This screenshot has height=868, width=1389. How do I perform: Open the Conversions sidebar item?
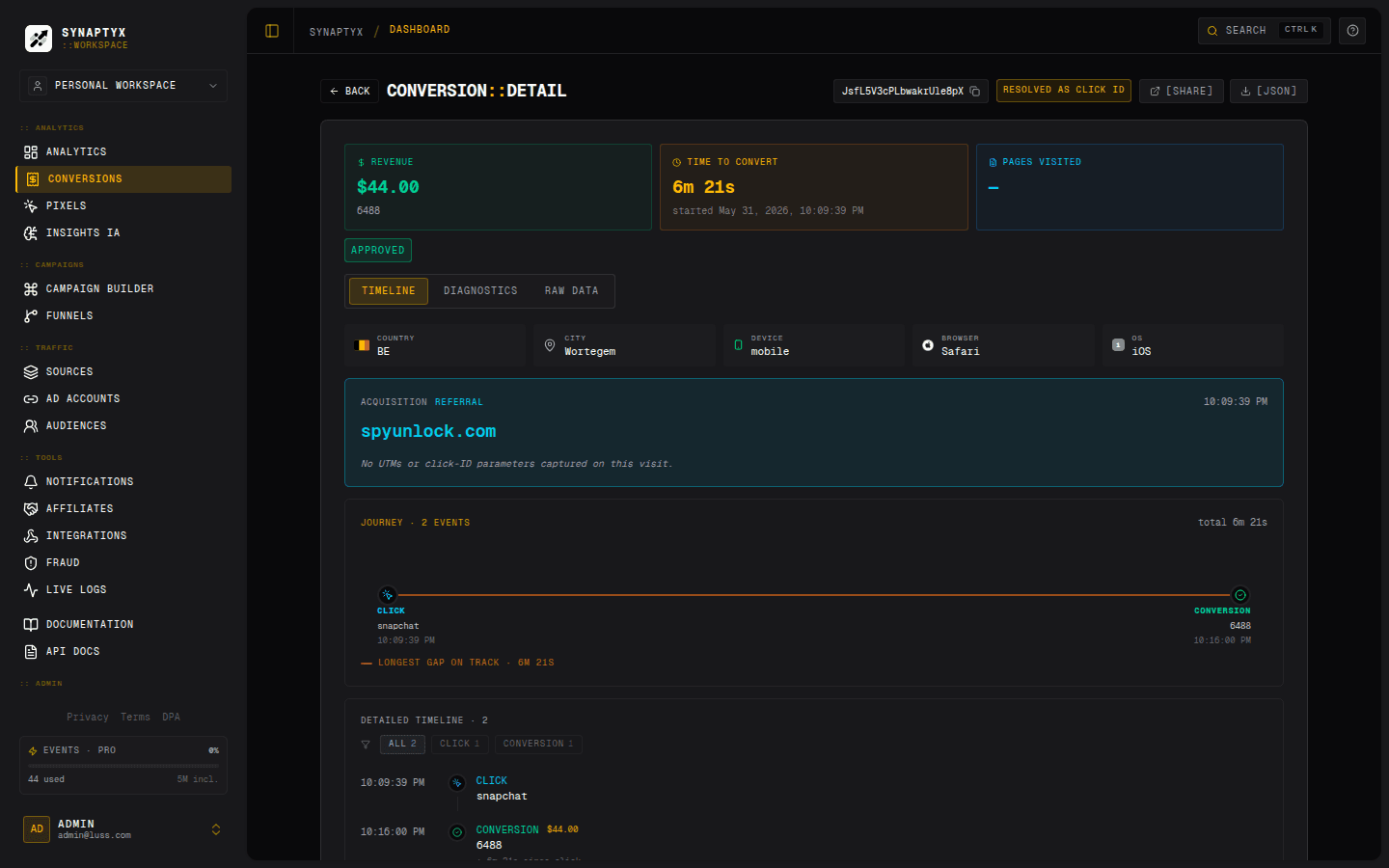click(x=123, y=179)
